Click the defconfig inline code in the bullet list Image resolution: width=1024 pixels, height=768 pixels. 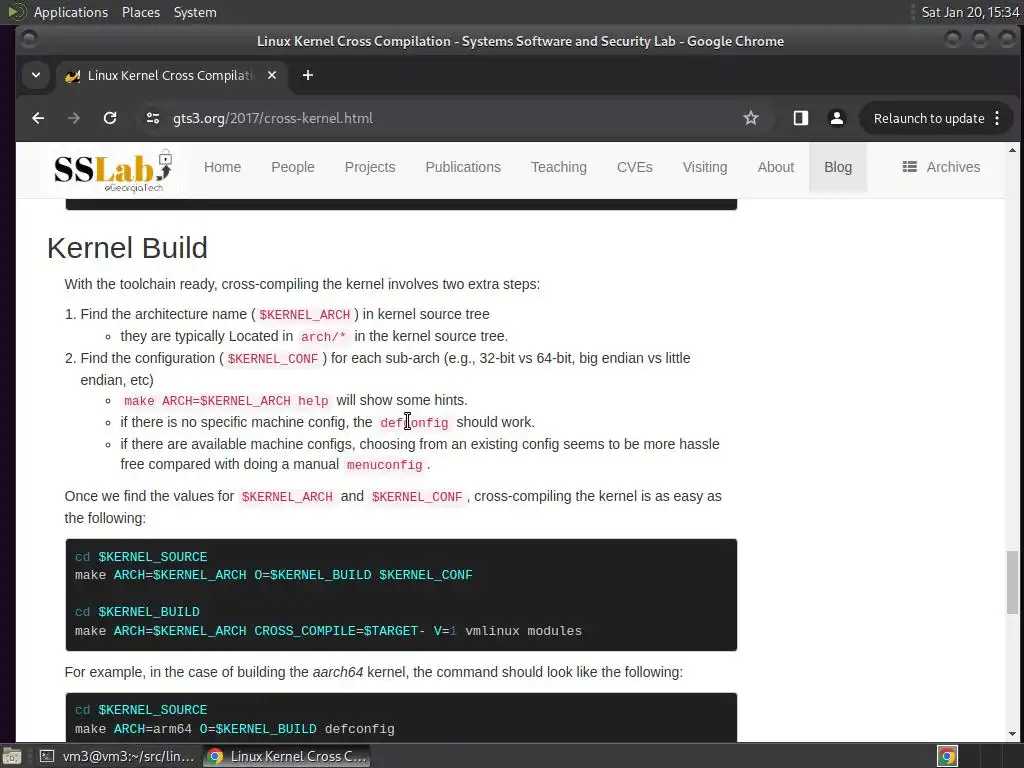414,423
